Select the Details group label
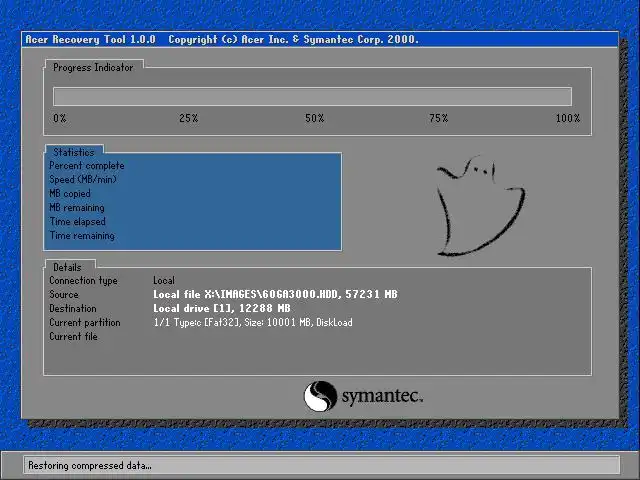 point(67,267)
